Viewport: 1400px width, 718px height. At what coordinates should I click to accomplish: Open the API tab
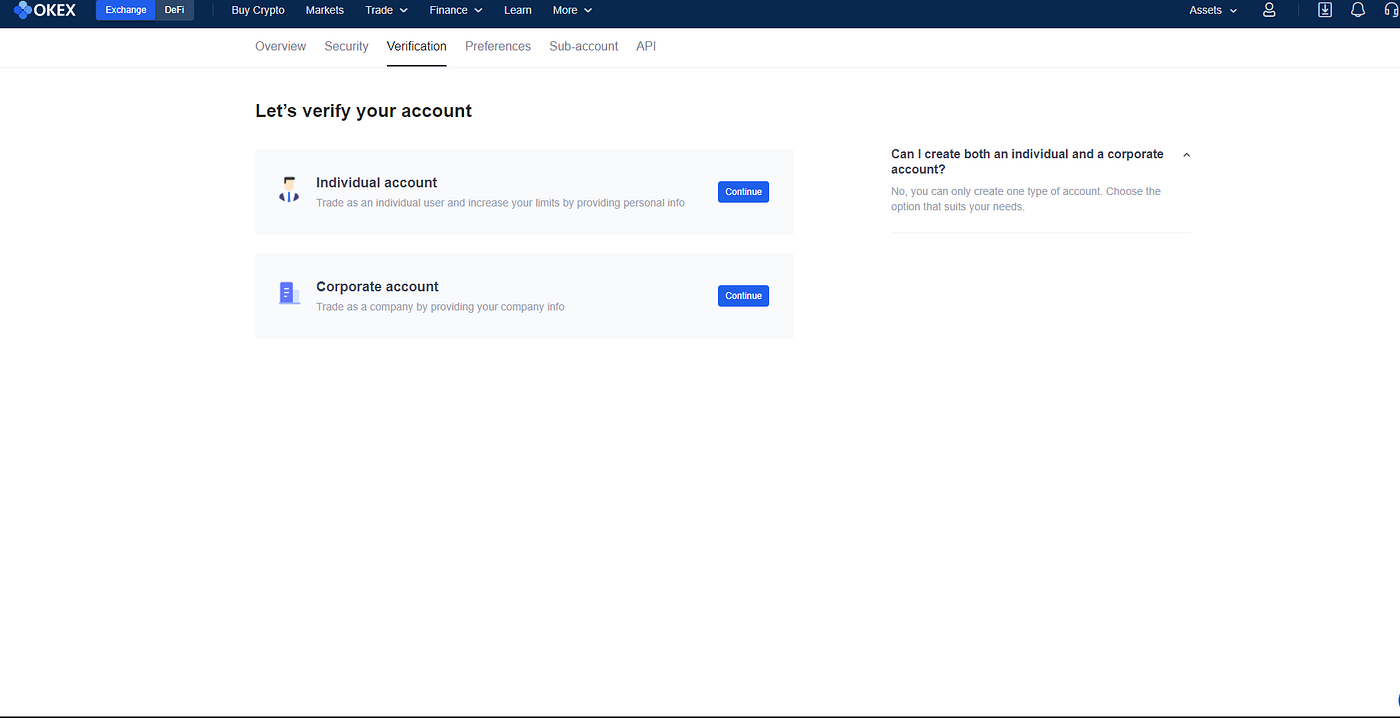click(646, 46)
